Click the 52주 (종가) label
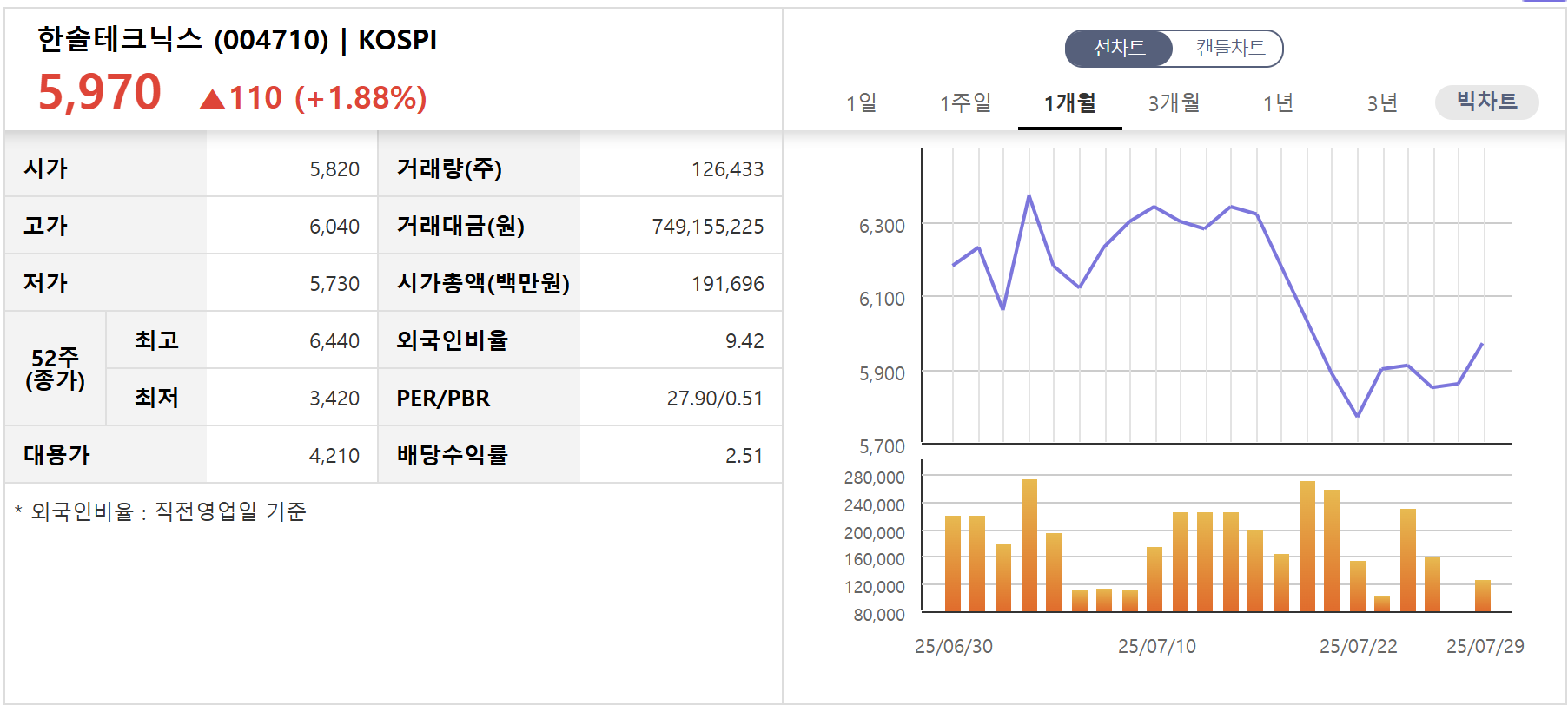The width and height of the screenshot is (1568, 712). click(55, 369)
